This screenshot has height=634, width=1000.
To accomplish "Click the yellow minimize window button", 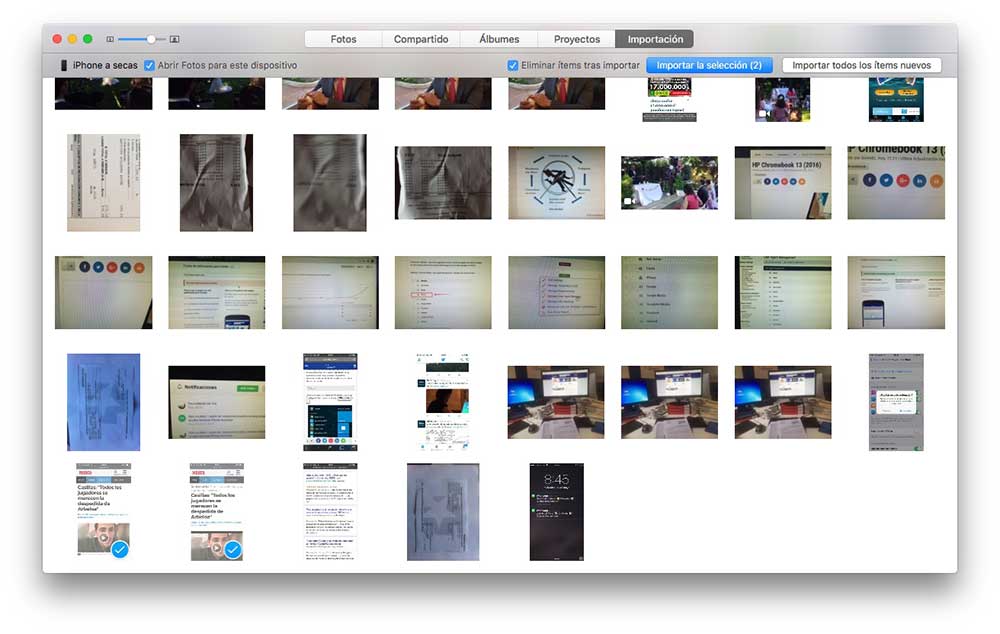I will pyautogui.click(x=72, y=39).
